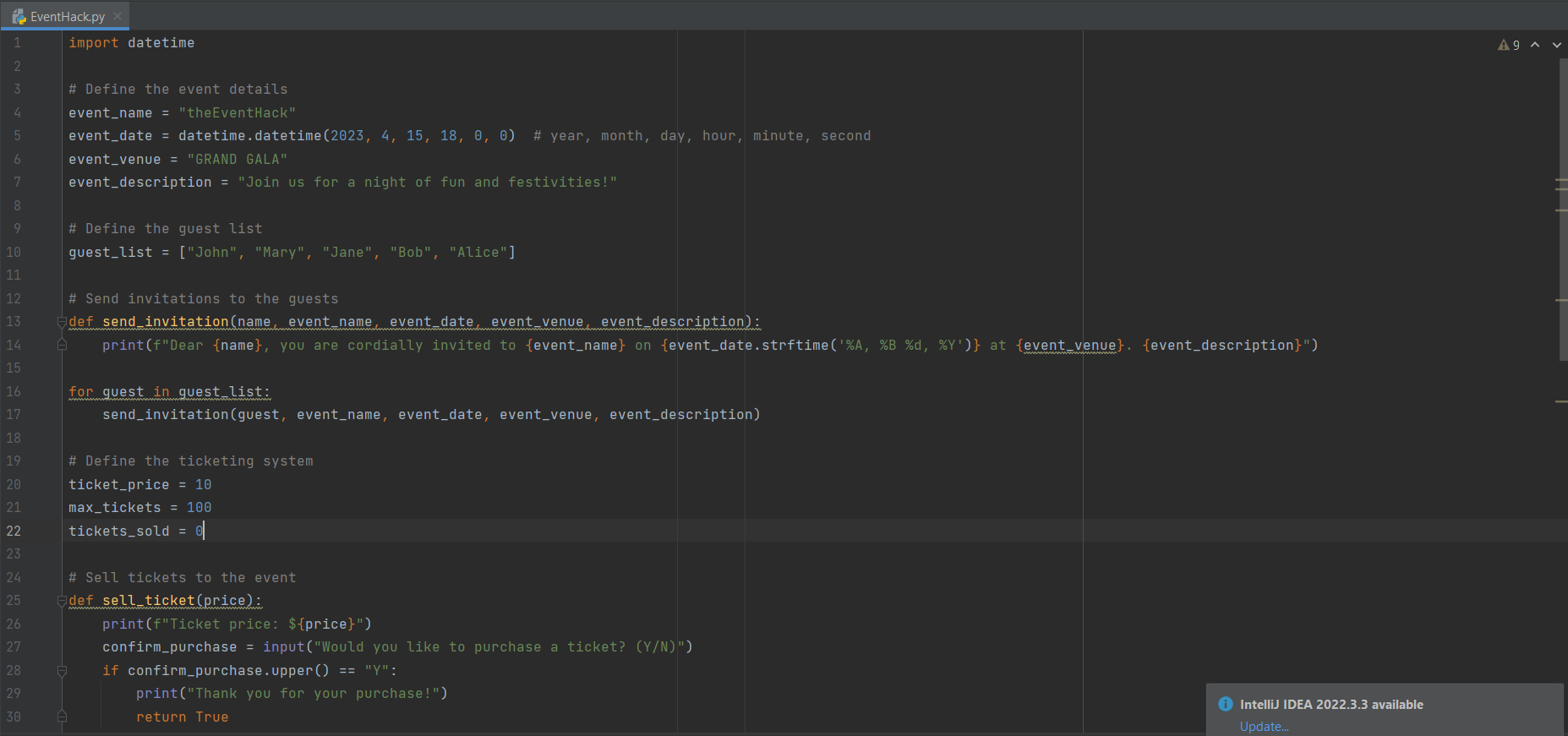The image size is (1568, 736).
Task: Click the max_tickets value 100
Action: coord(199,508)
